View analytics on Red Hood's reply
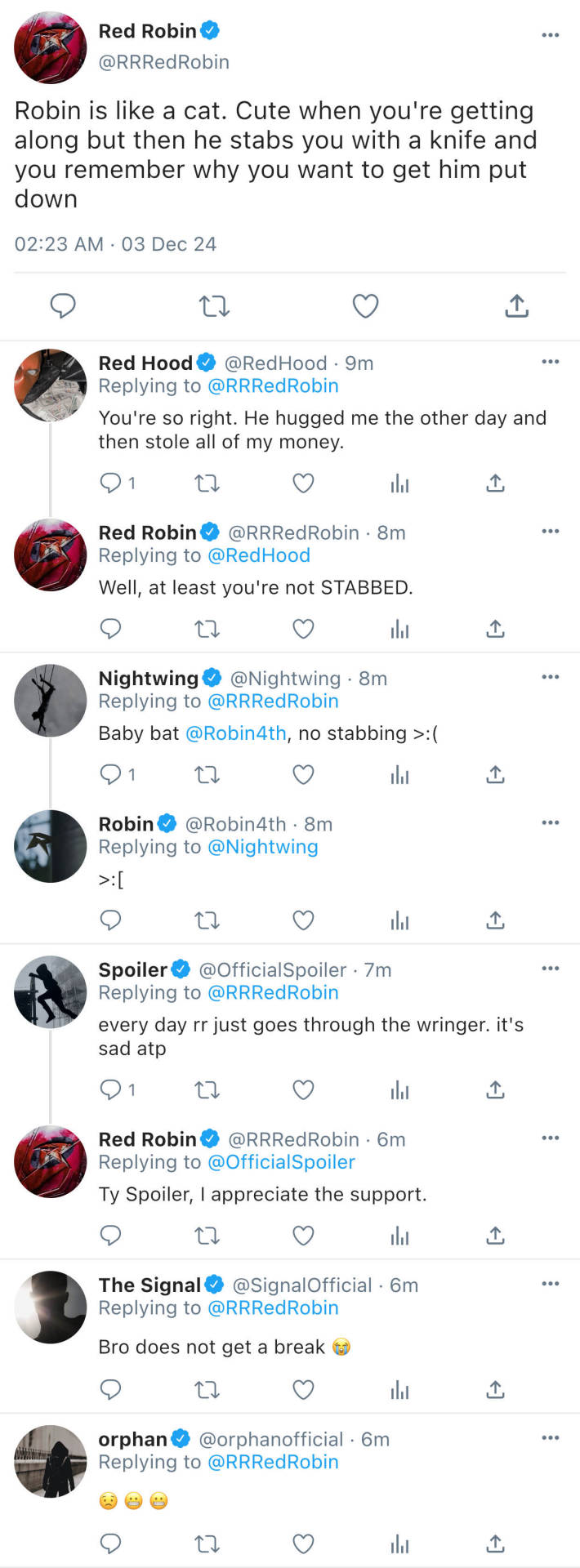Screen dimensions: 580x1568 coord(399,483)
